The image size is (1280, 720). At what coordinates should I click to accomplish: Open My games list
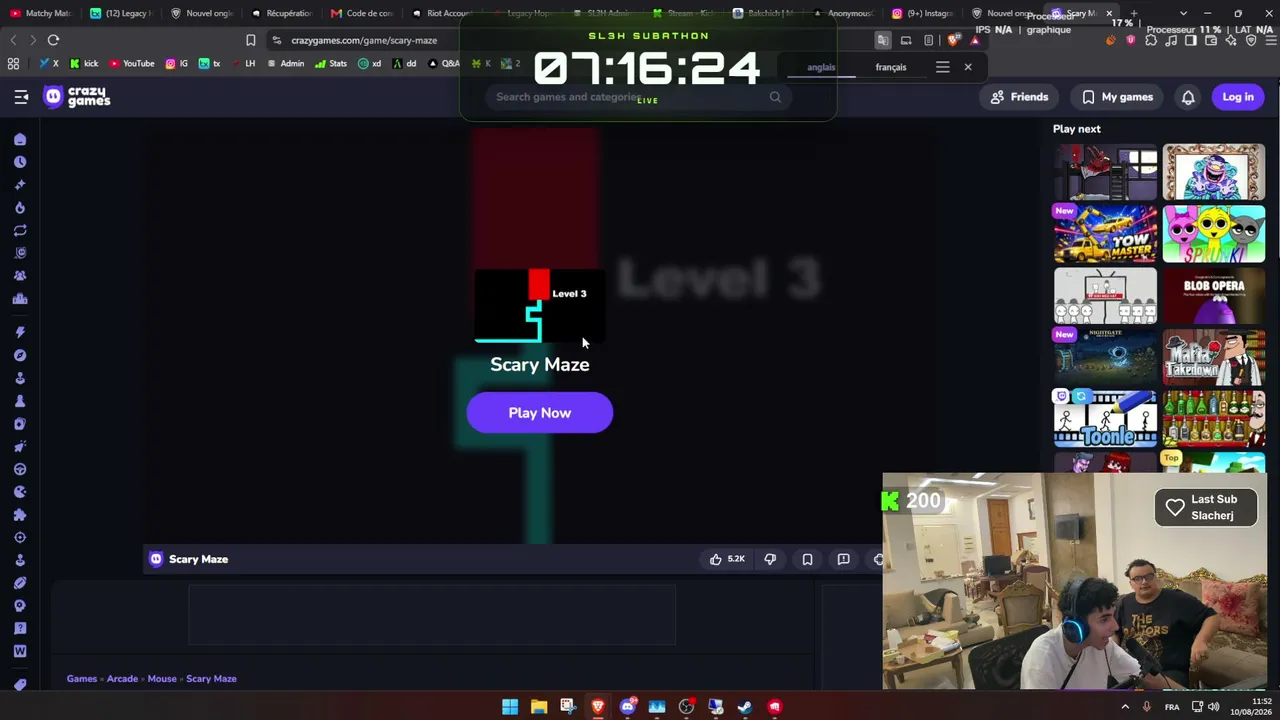(x=1117, y=97)
